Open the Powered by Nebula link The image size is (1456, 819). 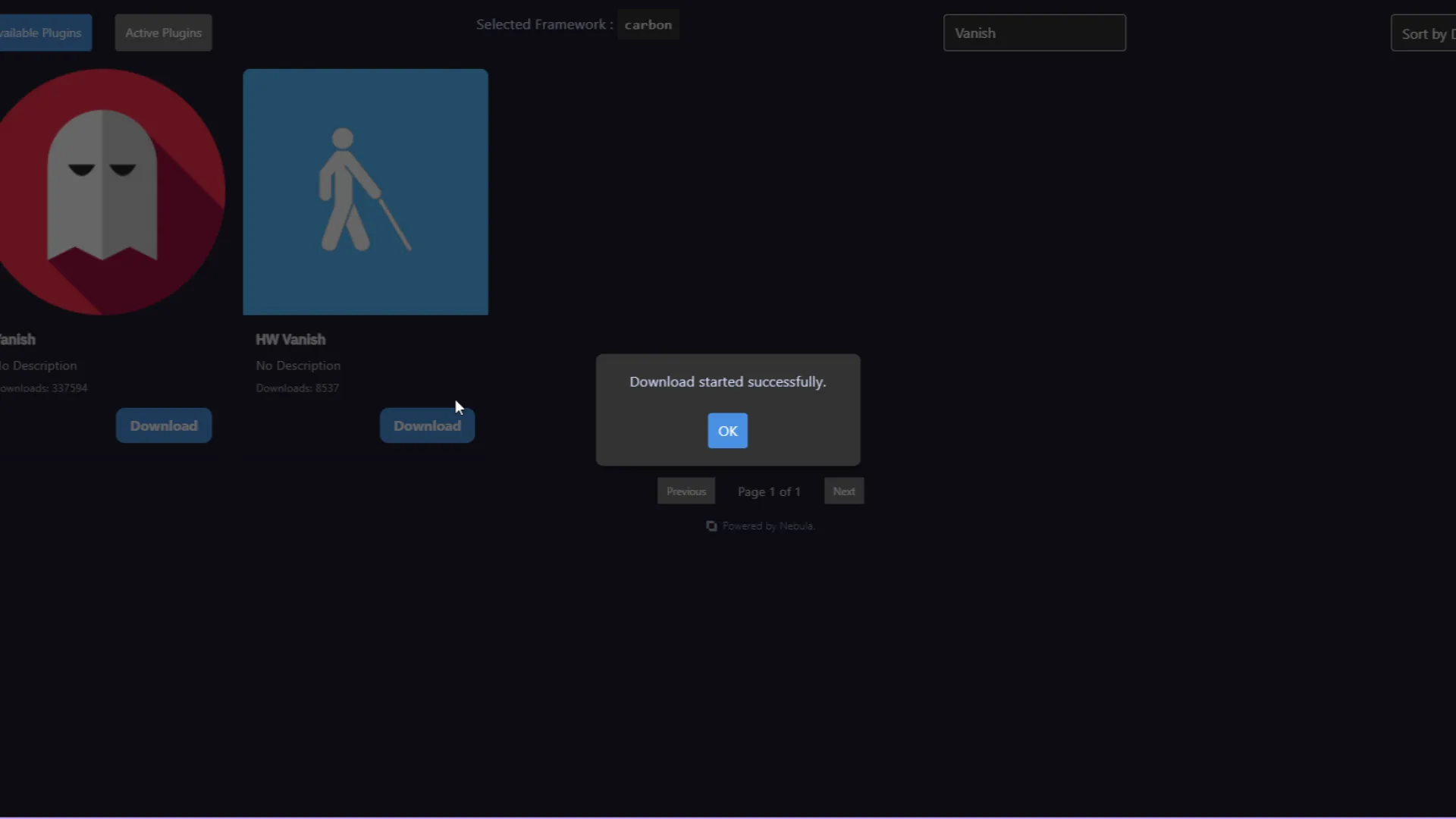(x=767, y=526)
